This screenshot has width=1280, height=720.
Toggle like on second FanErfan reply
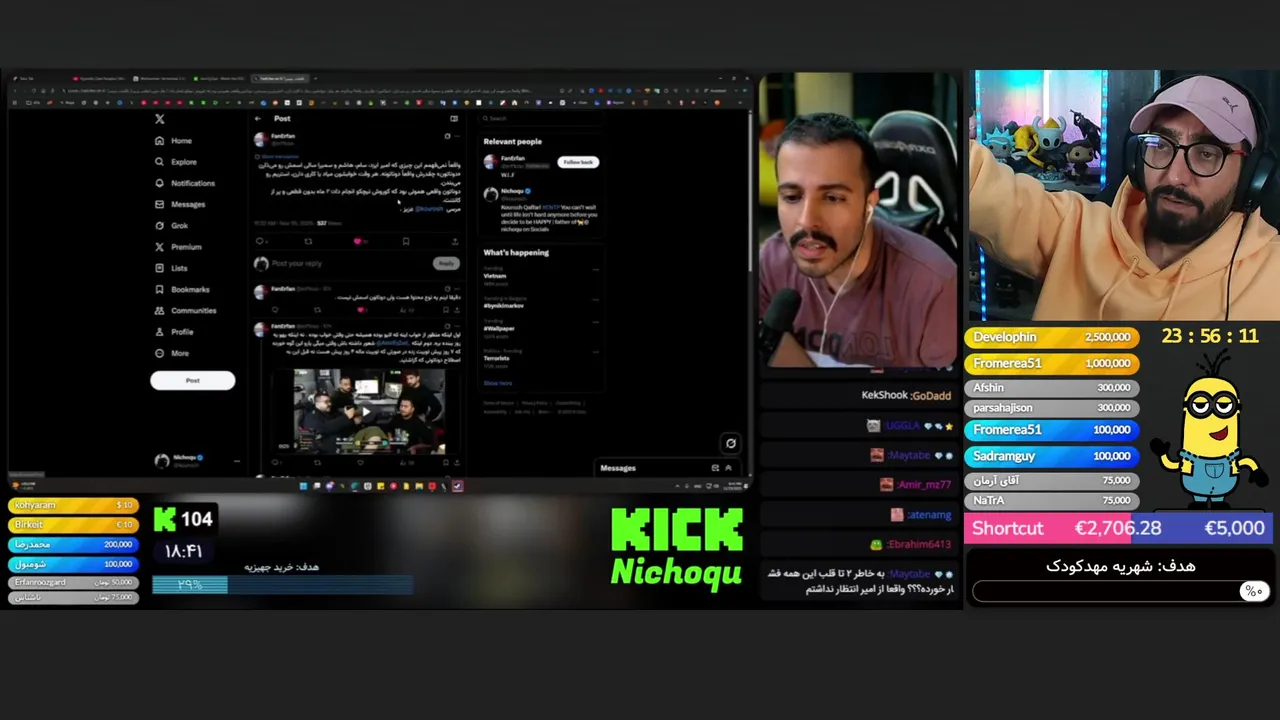359,309
